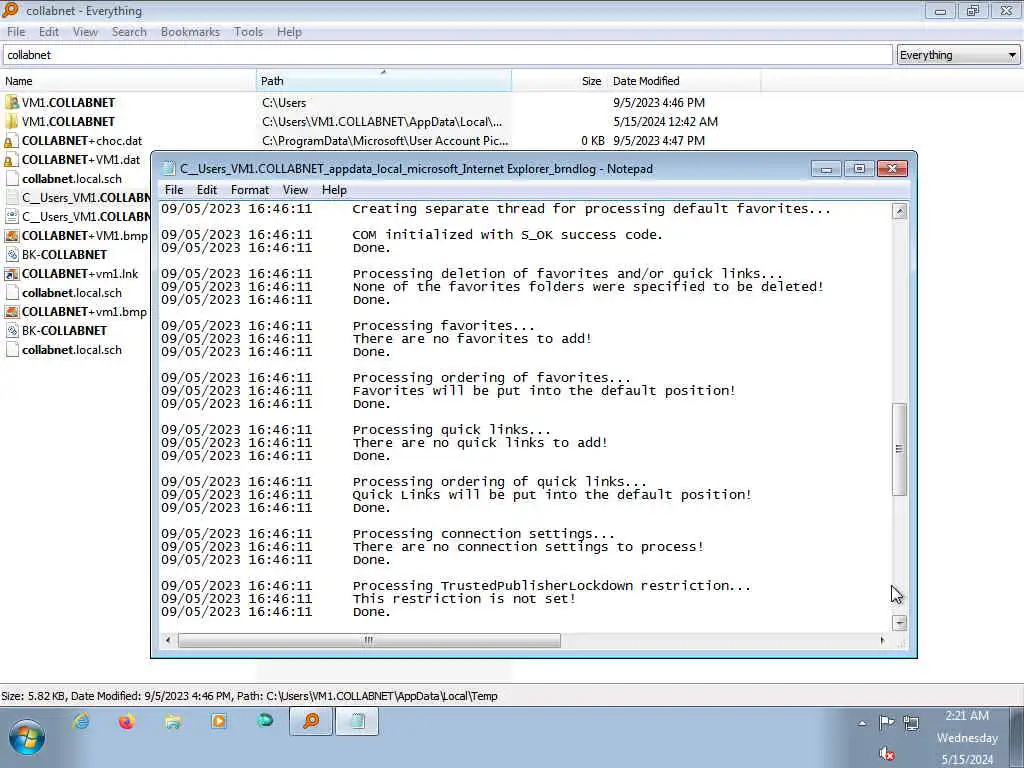The height and width of the screenshot is (768, 1024).
Task: Select folder icon of VM1.COLLABNET in C:\Users
Action: coord(11,103)
